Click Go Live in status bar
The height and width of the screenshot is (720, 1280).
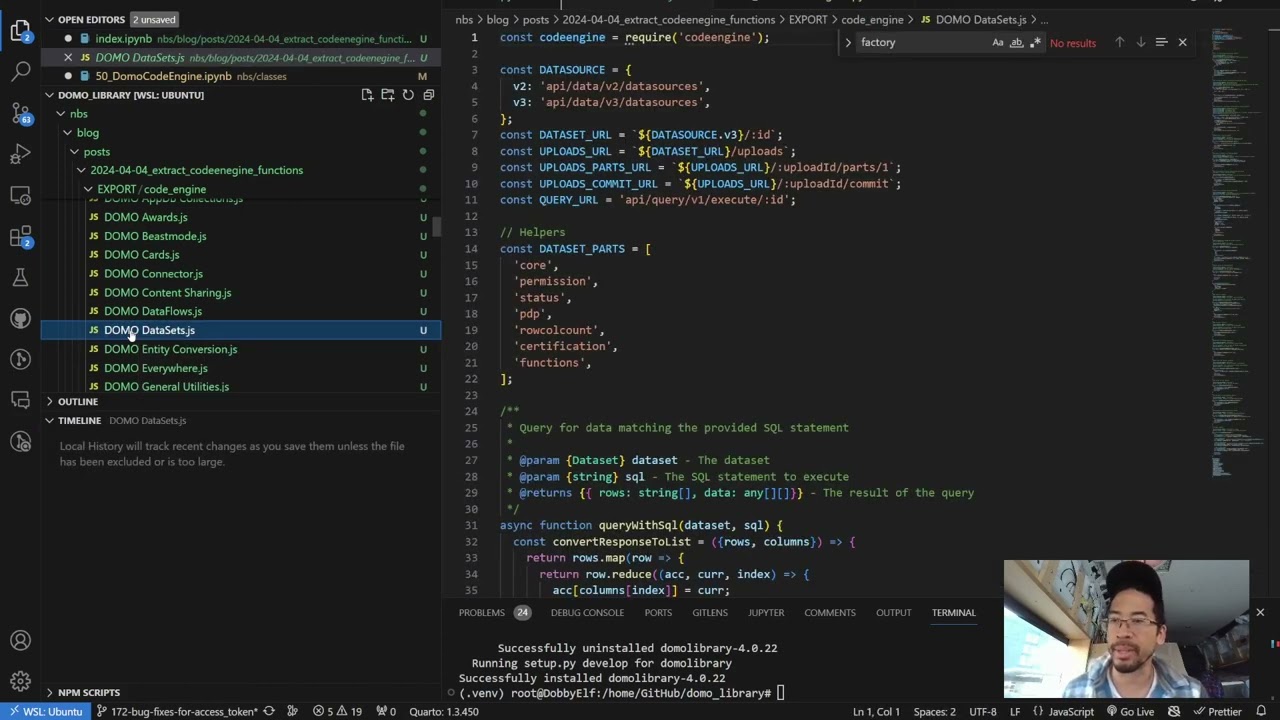pyautogui.click(x=1130, y=712)
